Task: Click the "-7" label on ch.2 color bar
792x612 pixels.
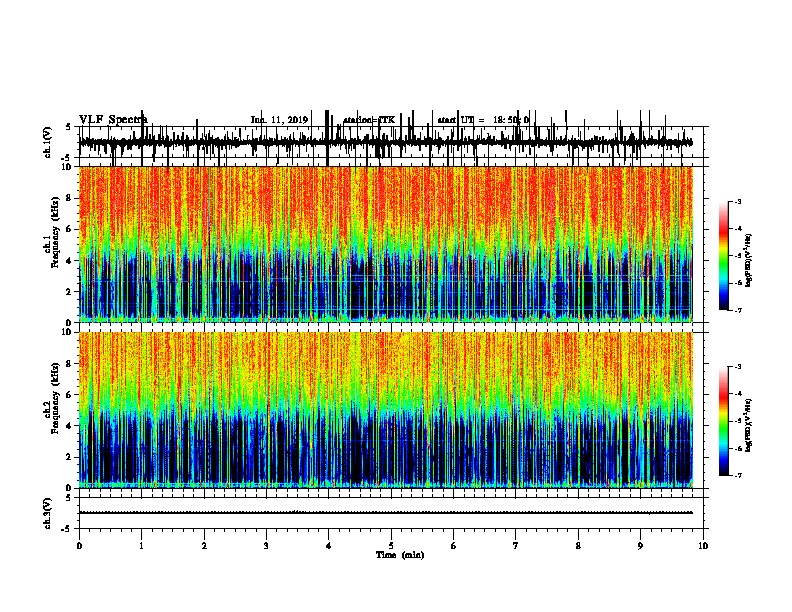Action: click(x=737, y=476)
